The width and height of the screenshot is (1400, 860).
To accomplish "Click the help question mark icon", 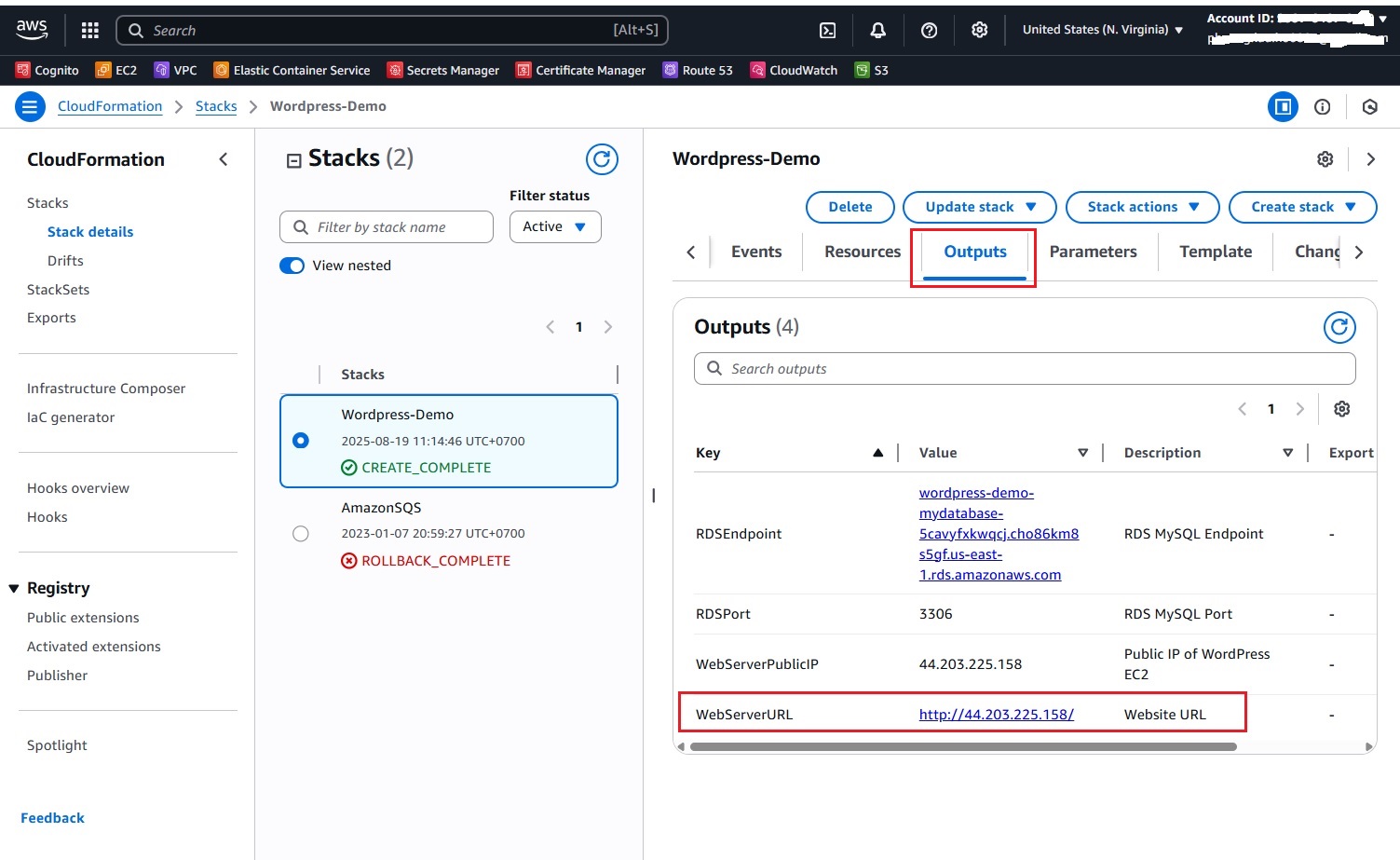I will click(929, 31).
